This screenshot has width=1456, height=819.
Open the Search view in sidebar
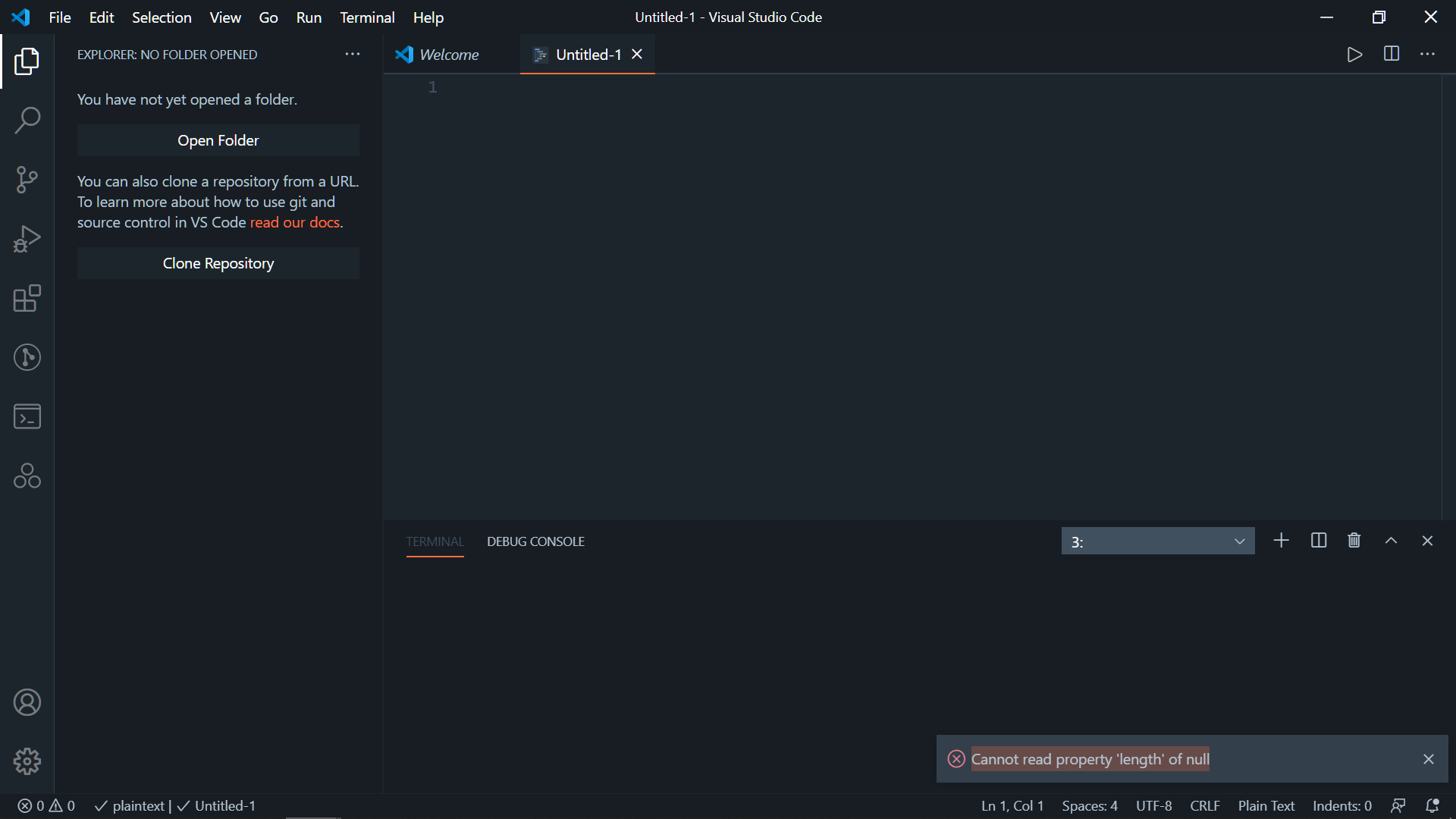click(27, 120)
